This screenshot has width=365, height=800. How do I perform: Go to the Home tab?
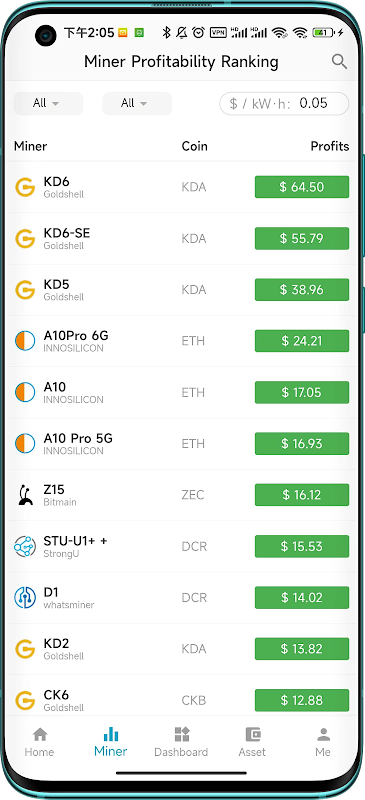pyautogui.click(x=39, y=742)
